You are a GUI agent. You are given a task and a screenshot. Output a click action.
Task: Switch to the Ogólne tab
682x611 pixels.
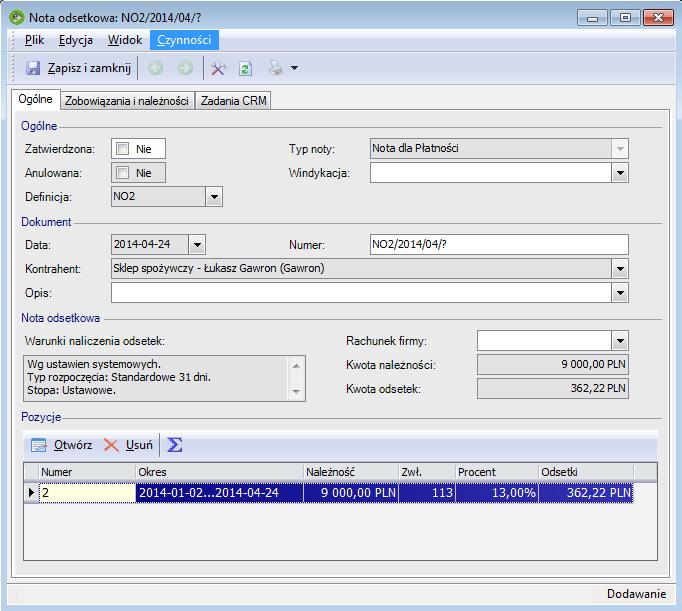pos(36,99)
